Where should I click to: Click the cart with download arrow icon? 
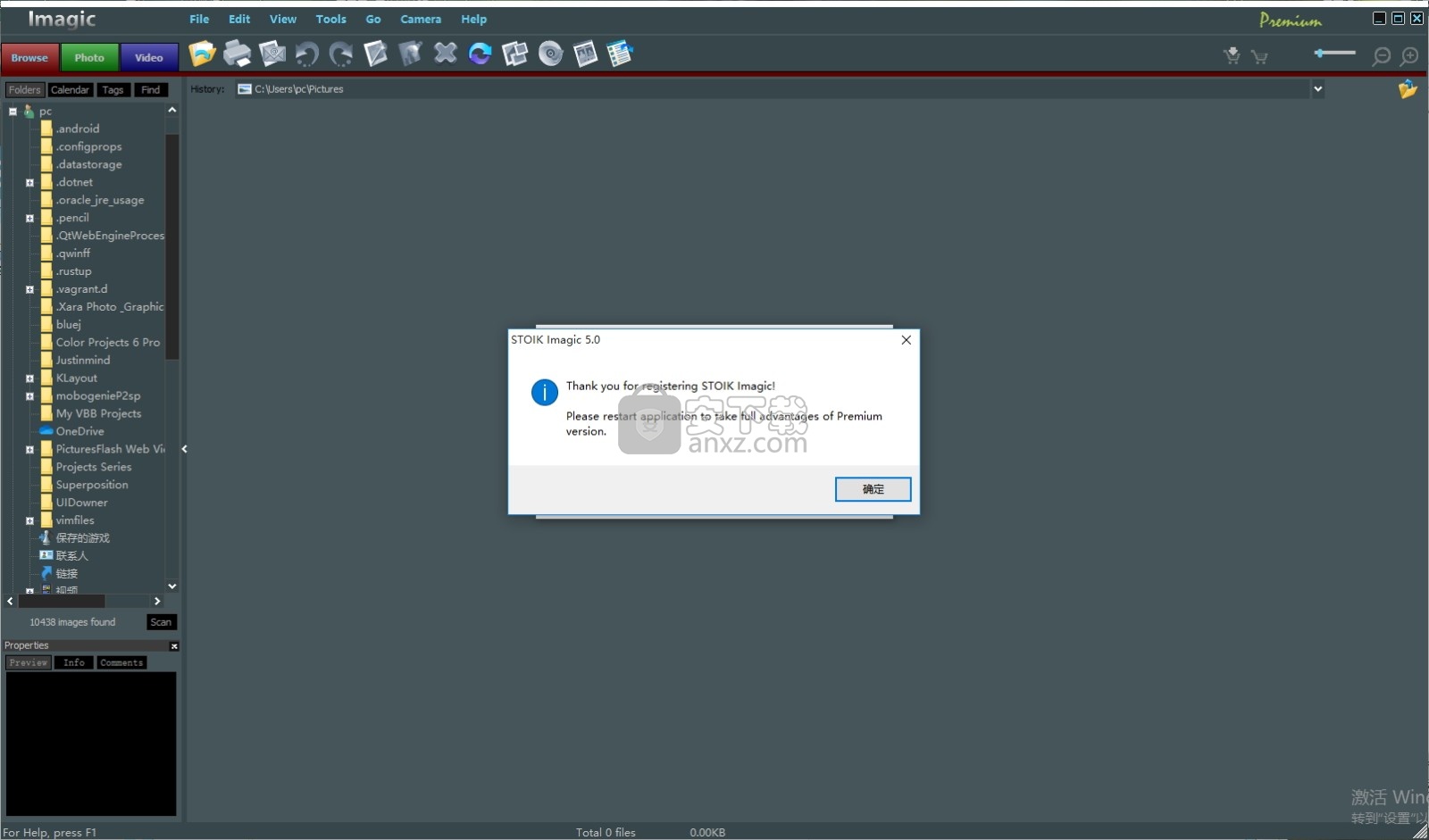click(x=1233, y=56)
